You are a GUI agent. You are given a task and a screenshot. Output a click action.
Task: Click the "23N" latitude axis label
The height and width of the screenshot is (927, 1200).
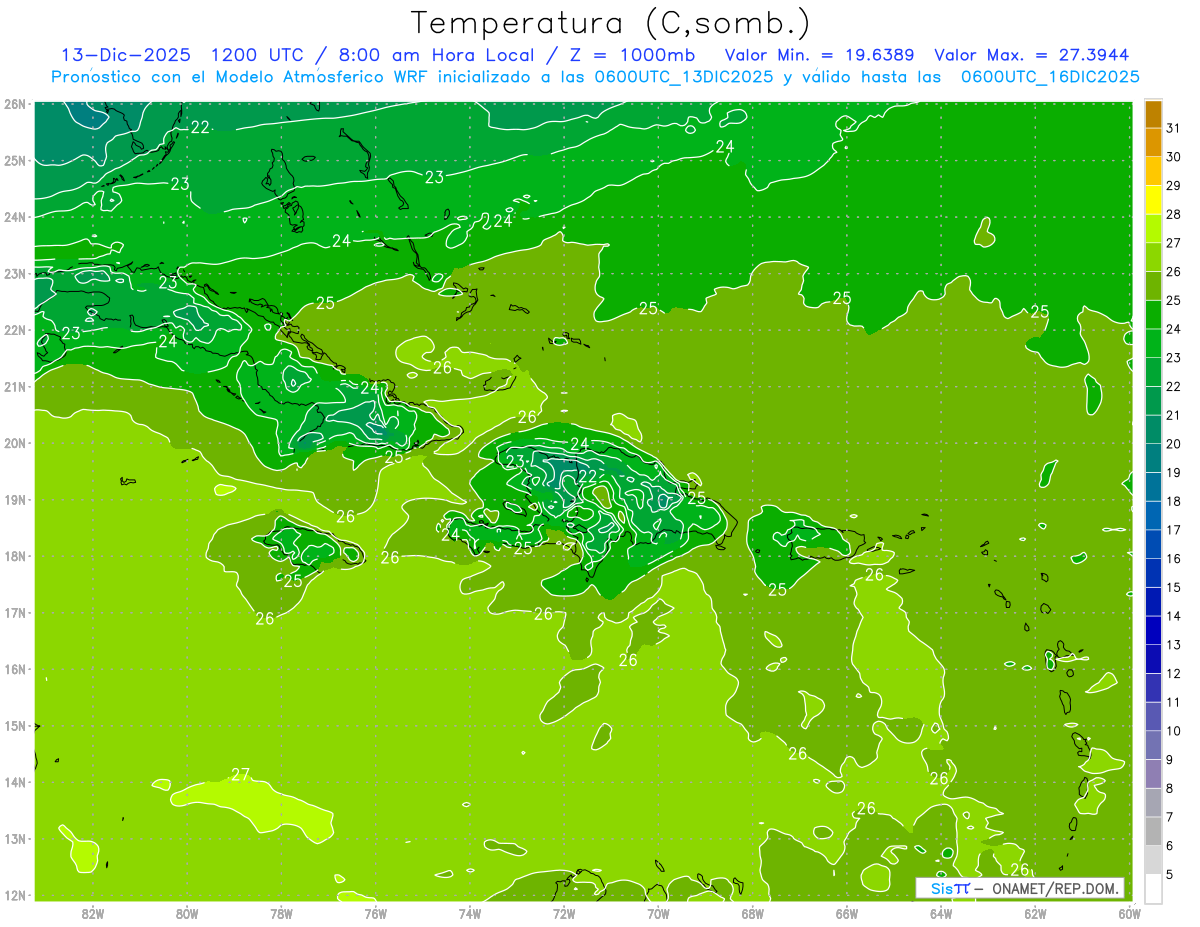pos(15,273)
